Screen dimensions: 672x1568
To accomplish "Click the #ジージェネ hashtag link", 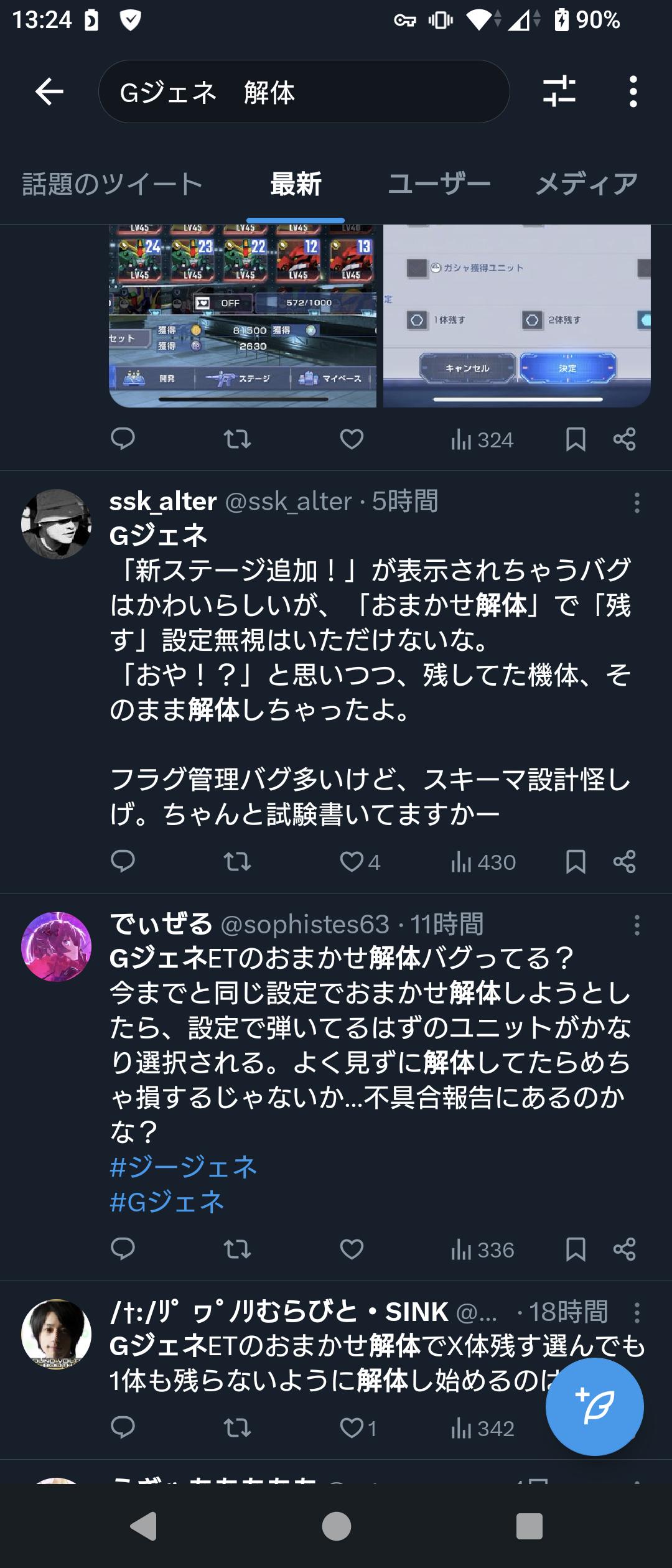I will 184,1167.
